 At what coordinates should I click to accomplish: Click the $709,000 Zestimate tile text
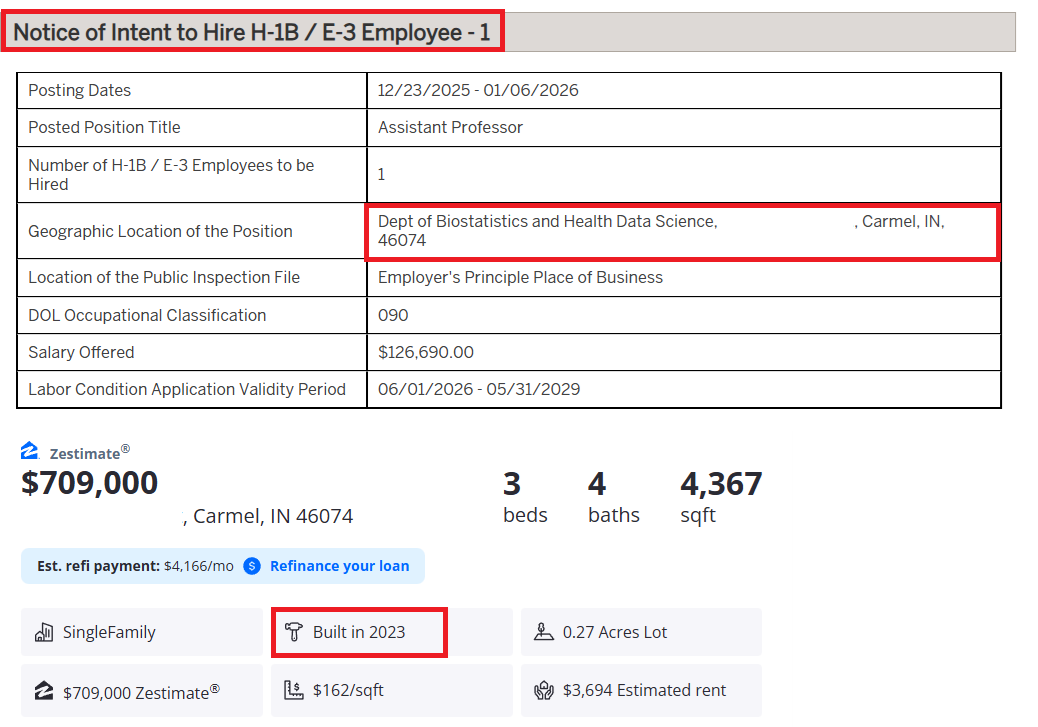(x=141, y=692)
